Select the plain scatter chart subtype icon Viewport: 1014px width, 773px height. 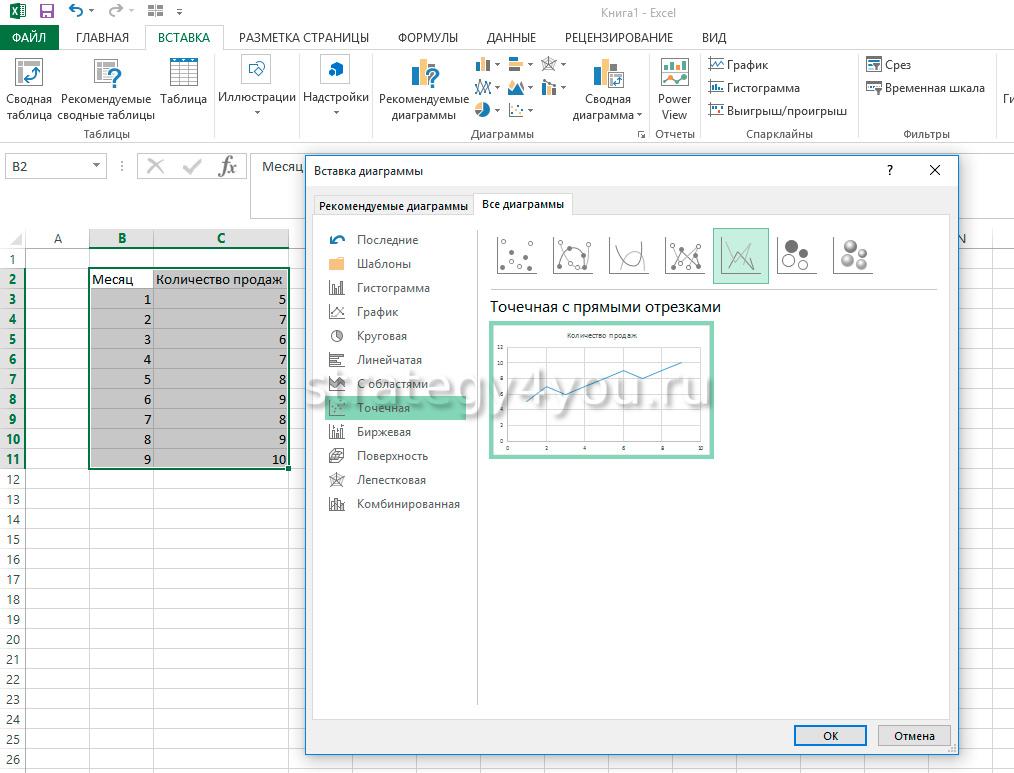tap(517, 256)
